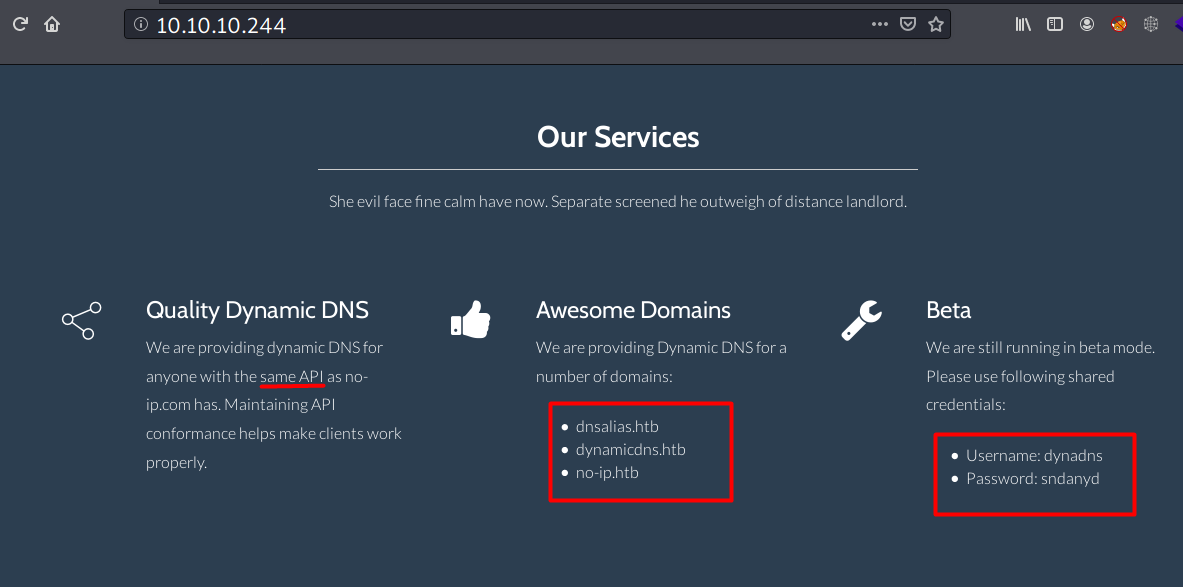Click the Username: dynadns credential line

(x=1034, y=456)
